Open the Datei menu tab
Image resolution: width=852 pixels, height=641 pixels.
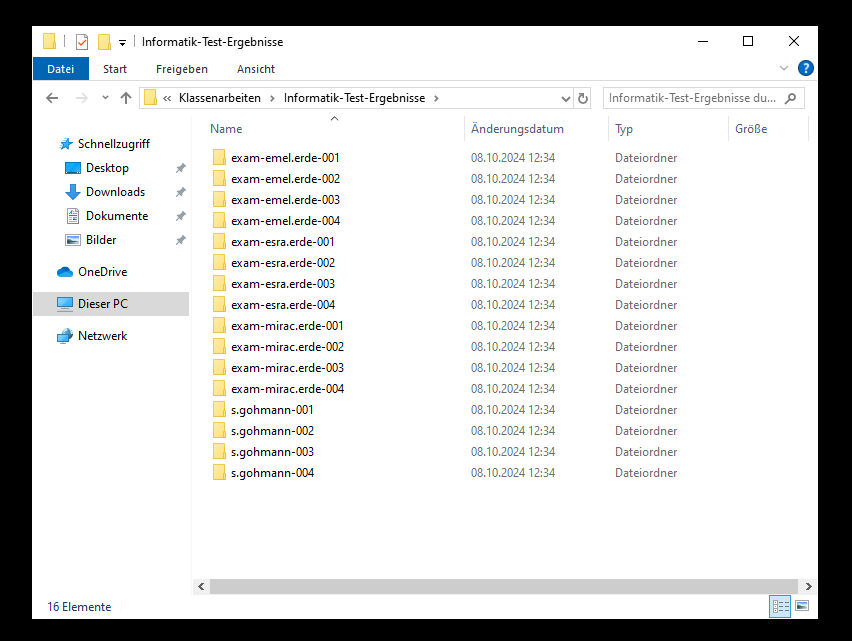pos(61,69)
